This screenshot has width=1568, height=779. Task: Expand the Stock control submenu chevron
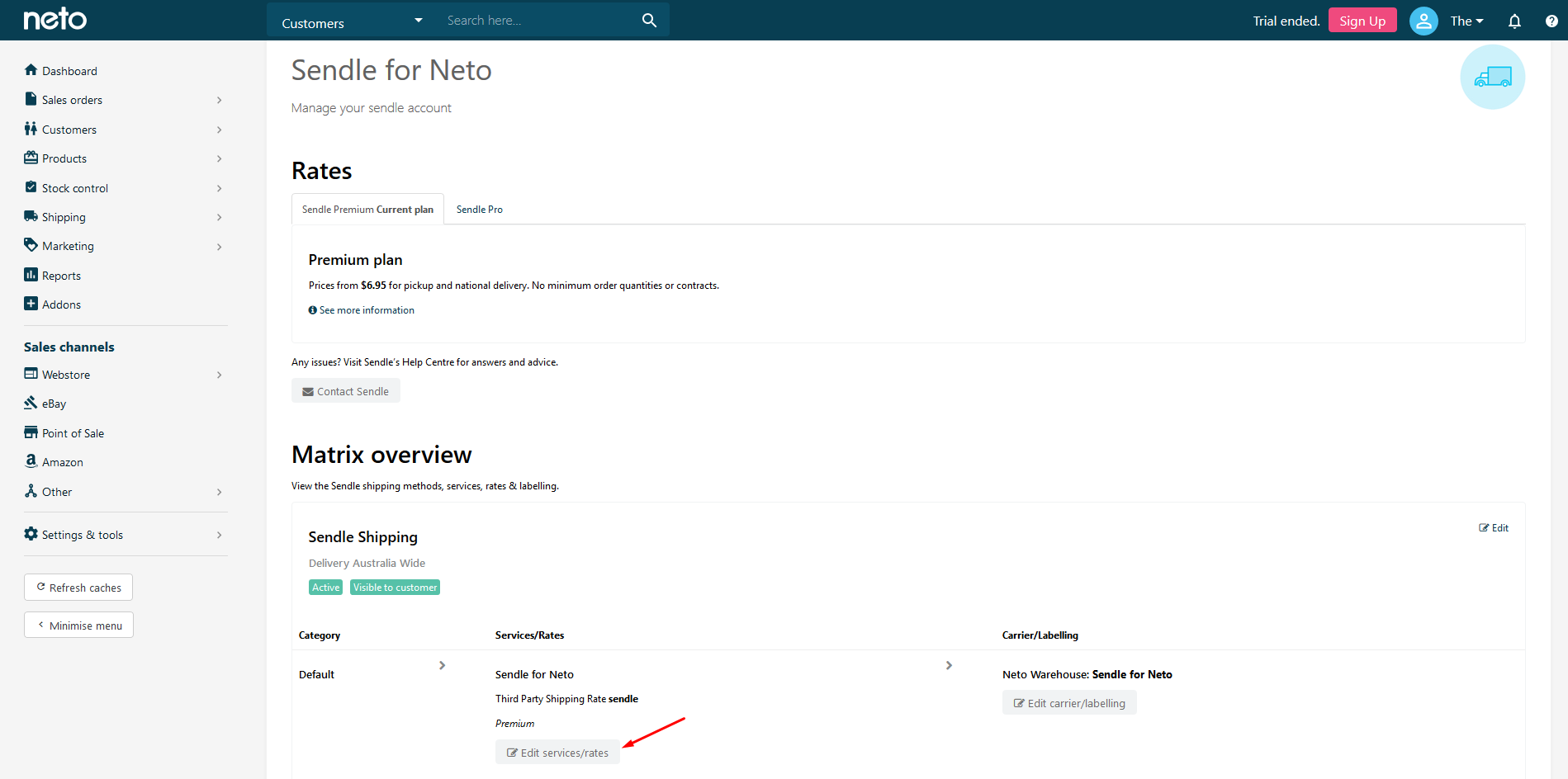pos(219,188)
